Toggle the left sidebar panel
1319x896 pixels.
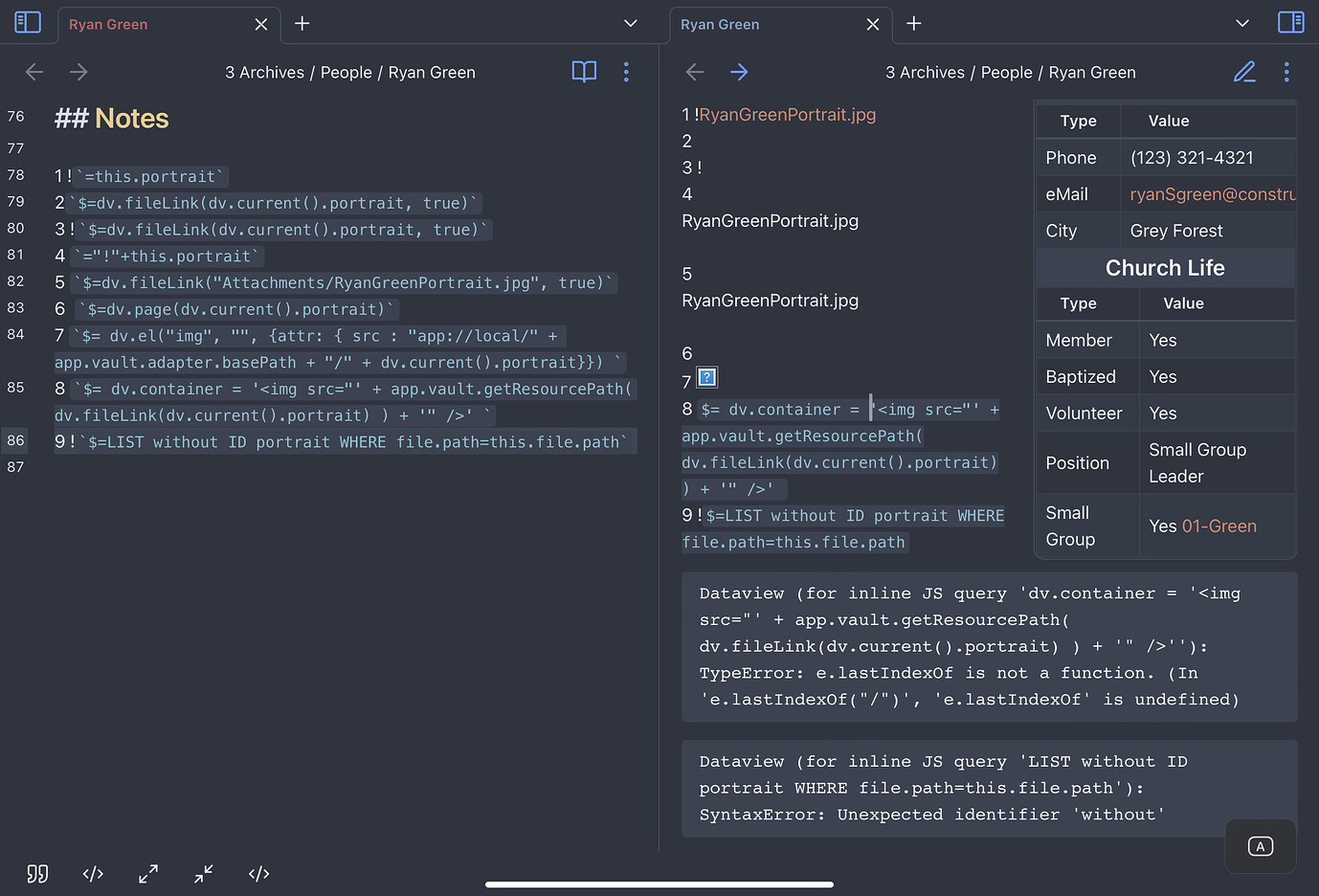coord(26,22)
